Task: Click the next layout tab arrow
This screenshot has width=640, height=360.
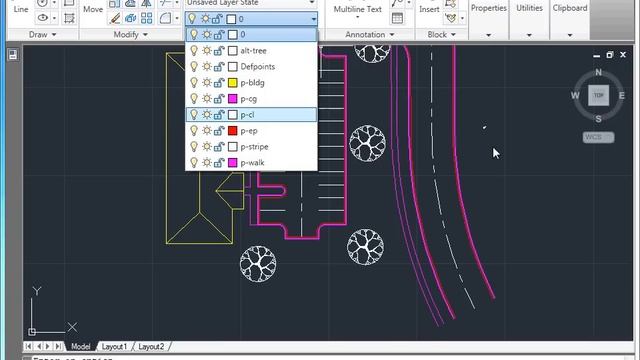Action: [48, 347]
